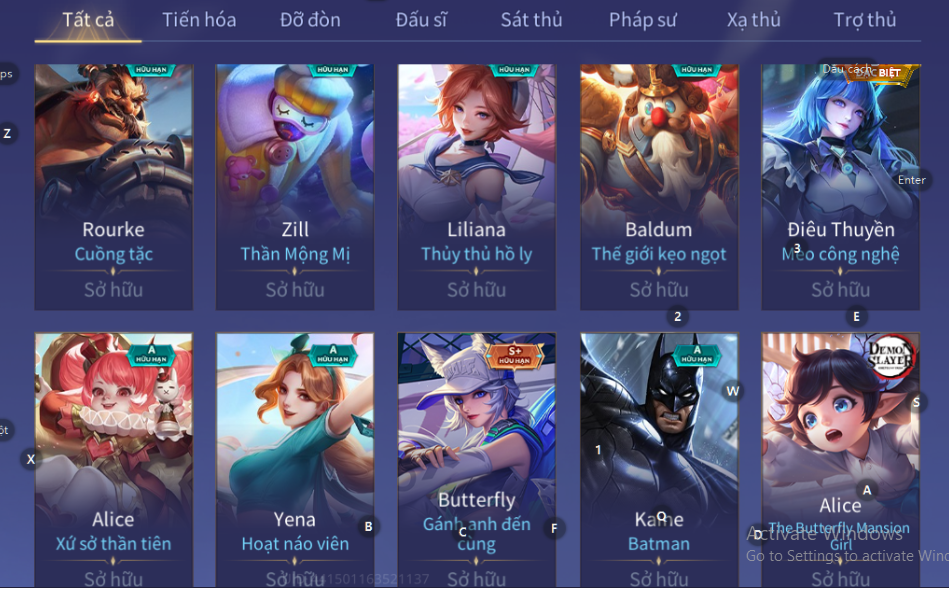Switch to the Tiến hóa tab
Image resolution: width=949 pixels, height=591 pixels.
coord(199,20)
